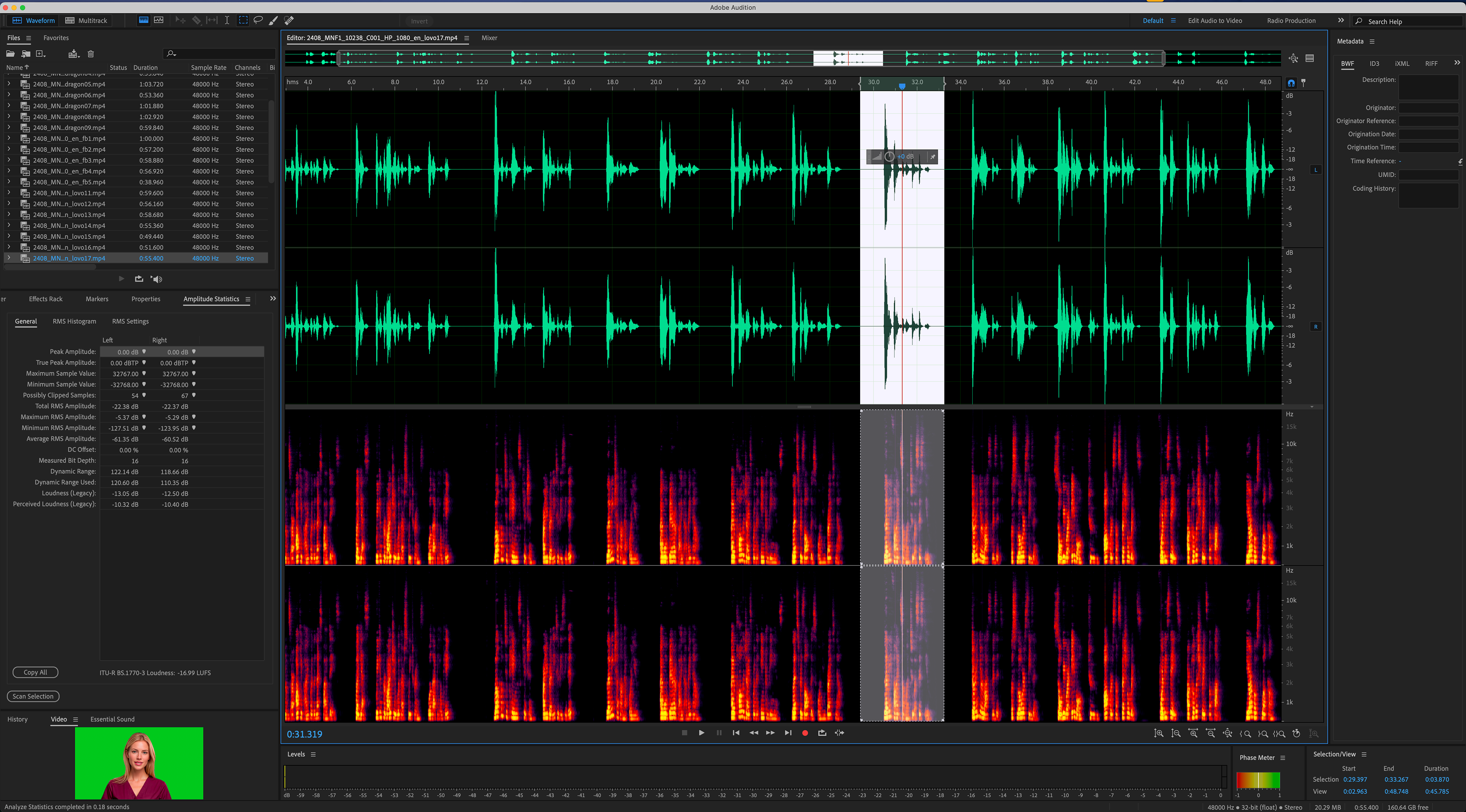Select the Lasso Selection tool

point(258,21)
